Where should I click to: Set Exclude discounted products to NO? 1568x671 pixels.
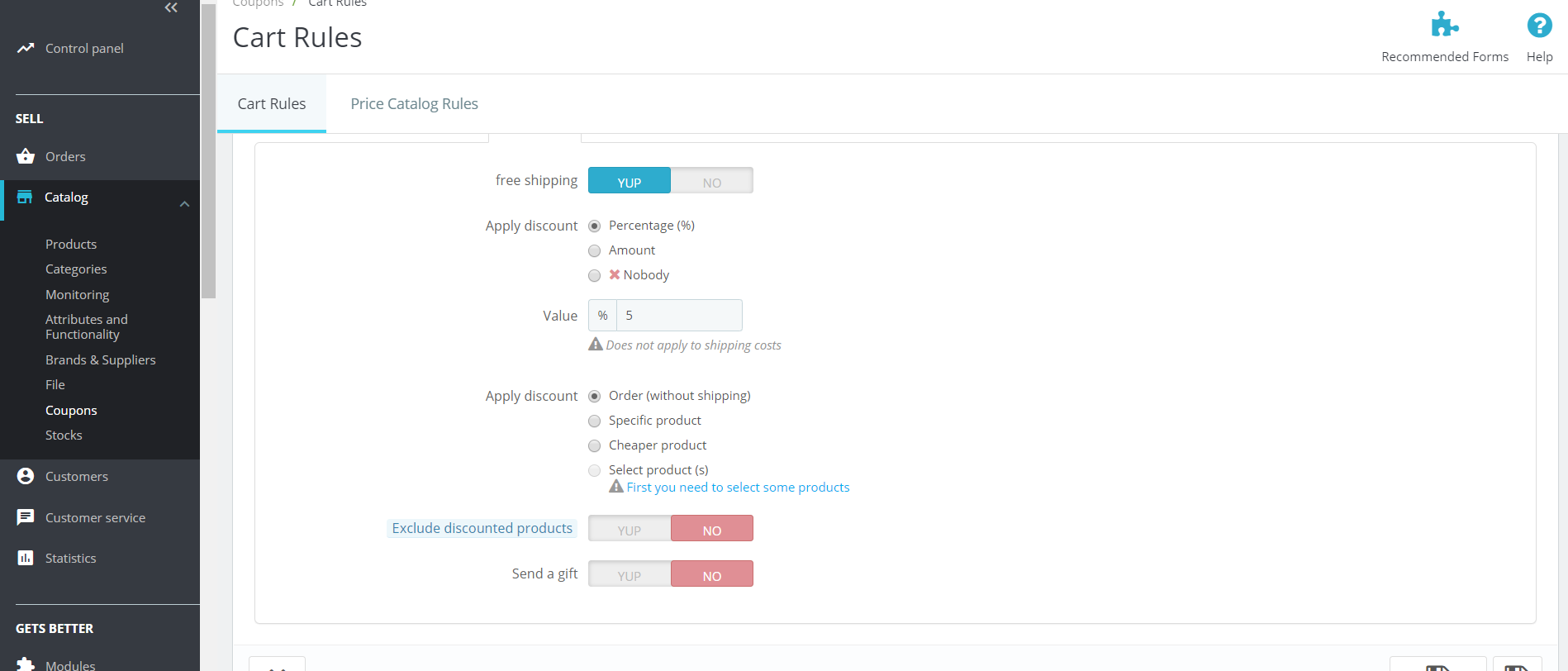[x=712, y=529]
